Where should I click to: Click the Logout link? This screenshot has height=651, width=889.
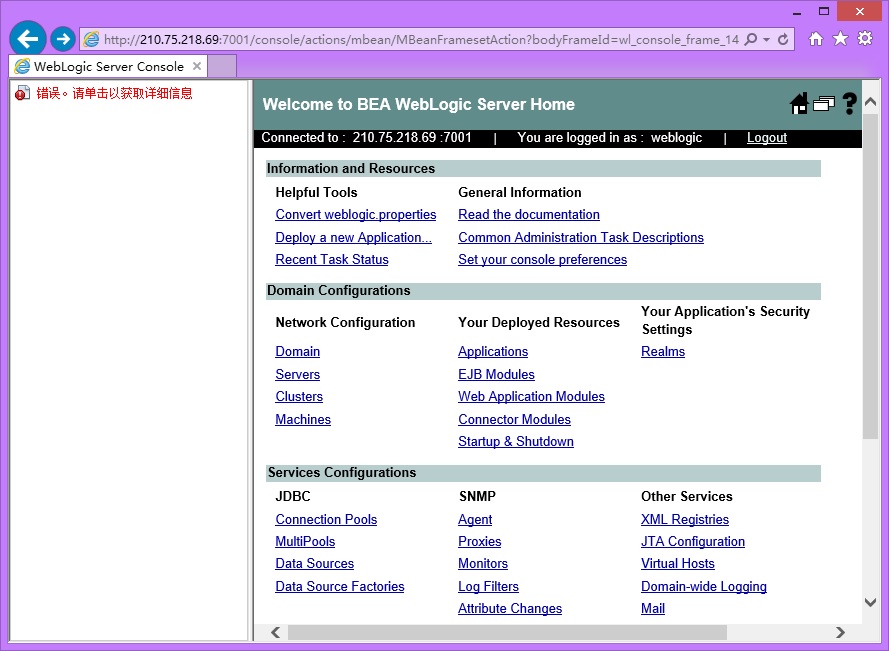click(767, 138)
